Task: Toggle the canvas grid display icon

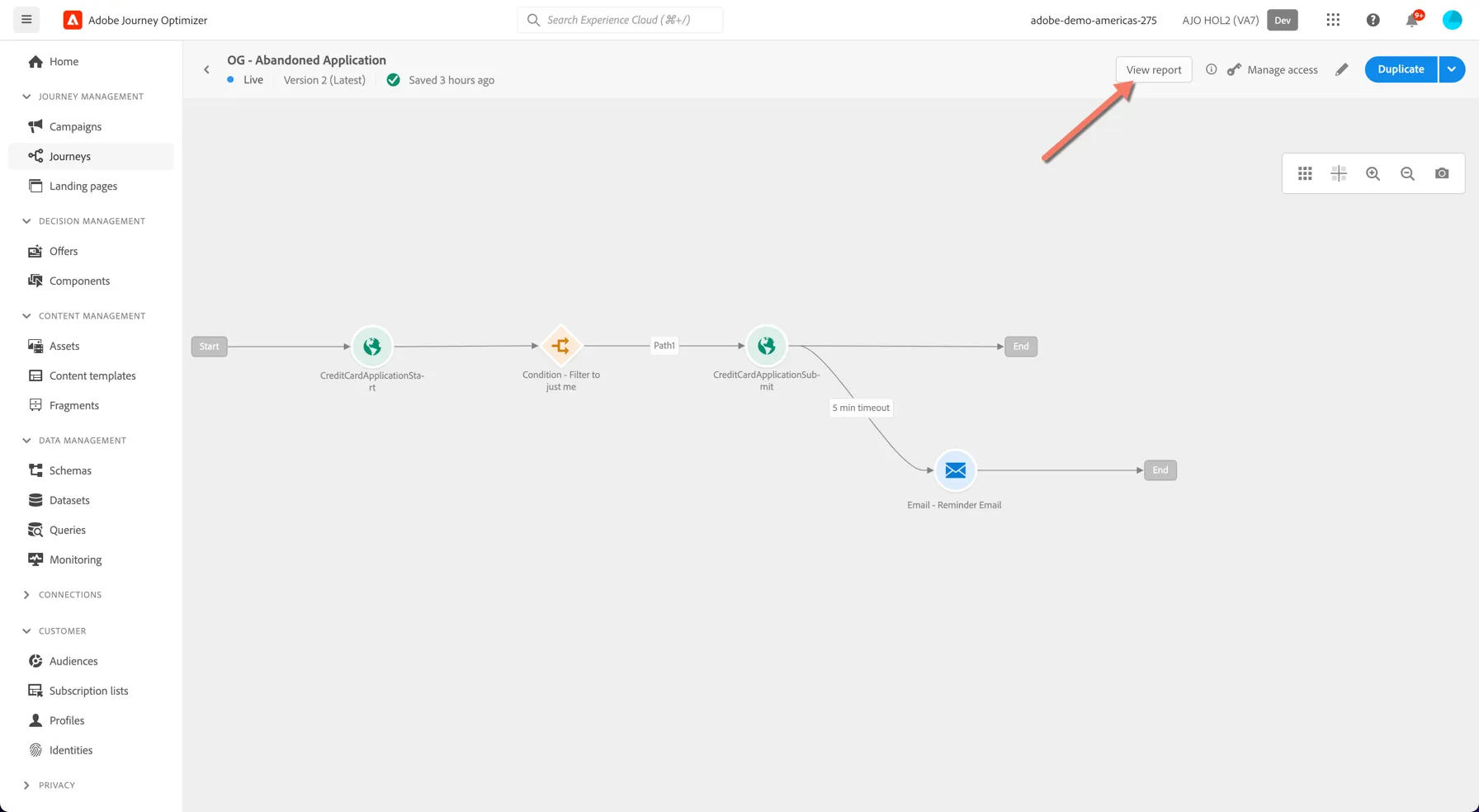Action: [1305, 173]
